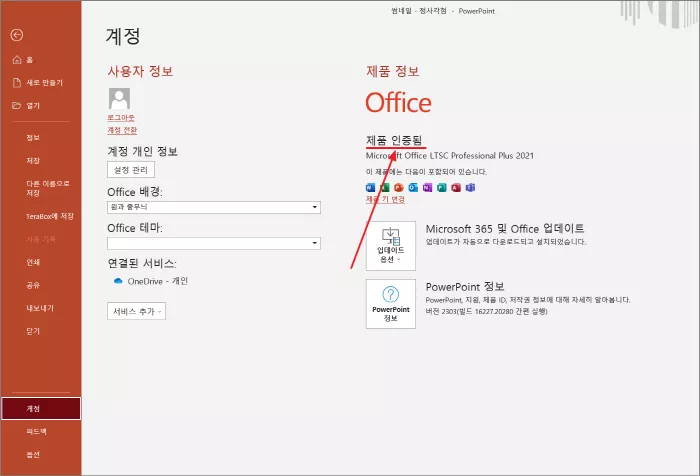Open 옵션 at the sidebar bottom
The width and height of the screenshot is (700, 476).
coord(33,455)
